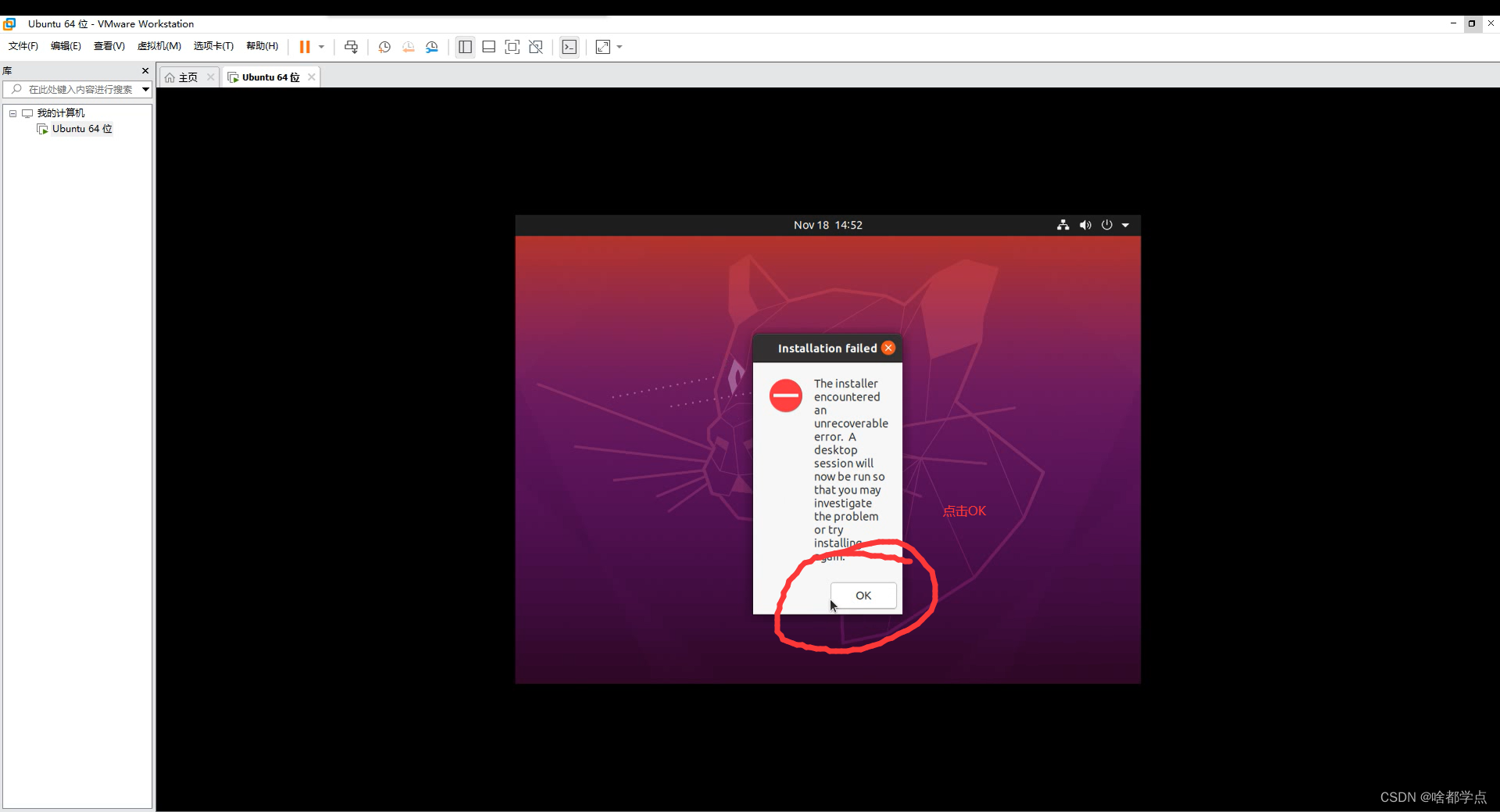Open the stretch display dropdown arrow
The image size is (1500, 812).
point(620,47)
